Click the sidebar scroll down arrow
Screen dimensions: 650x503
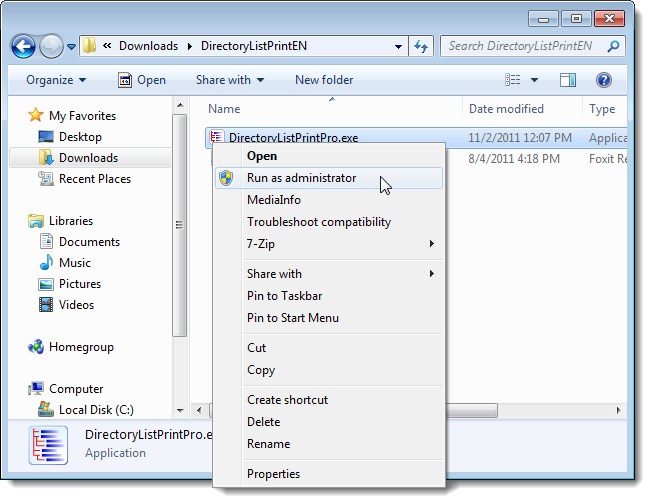pos(180,411)
